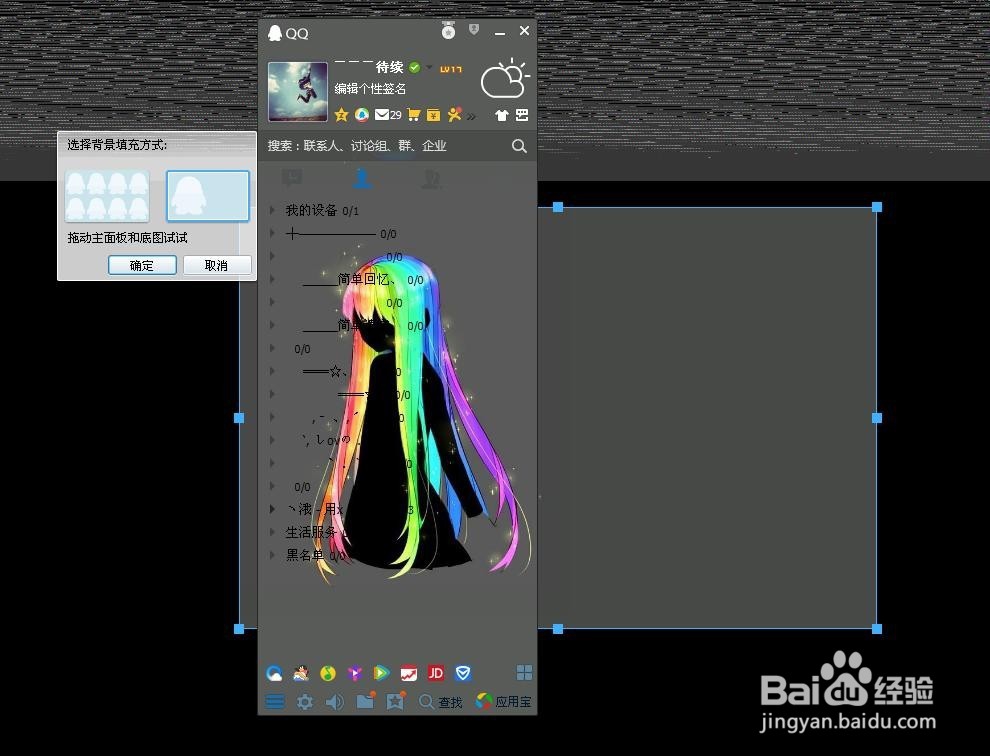The height and width of the screenshot is (756, 990).
Task: Open the online status dropdown arrow
Action: (x=429, y=68)
